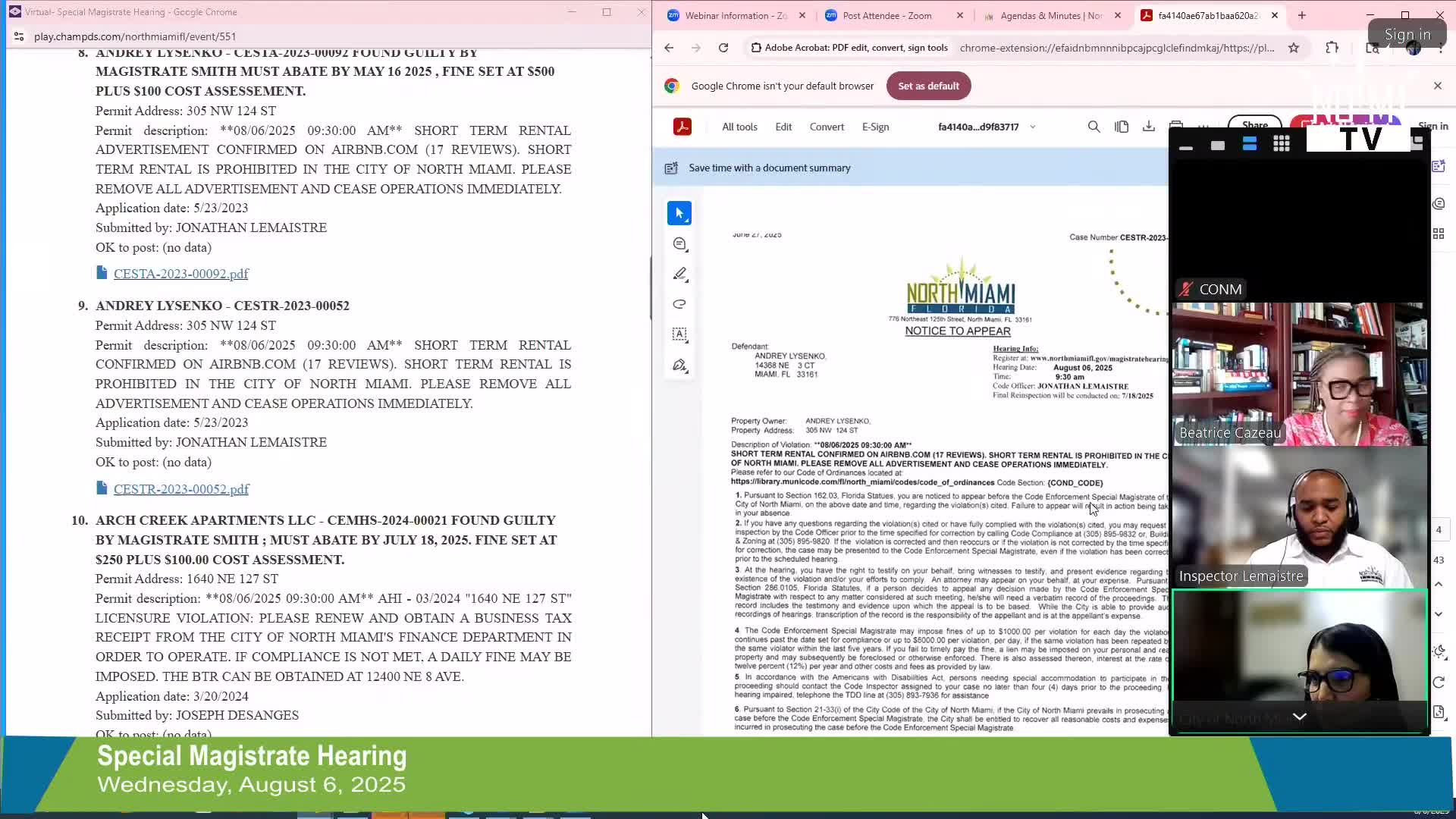Expand the file name dropdown chevron
Viewport: 1456px width, 819px height.
pos(1032,127)
